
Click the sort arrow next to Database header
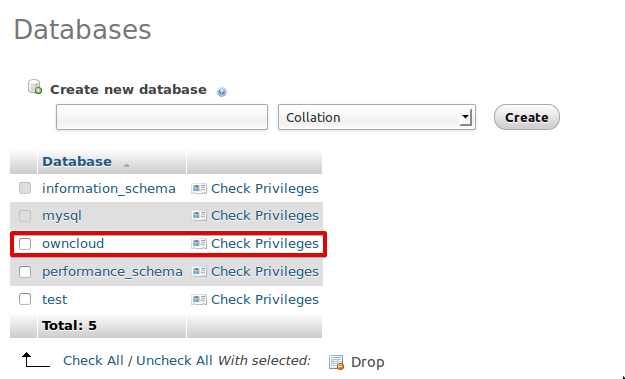point(126,165)
